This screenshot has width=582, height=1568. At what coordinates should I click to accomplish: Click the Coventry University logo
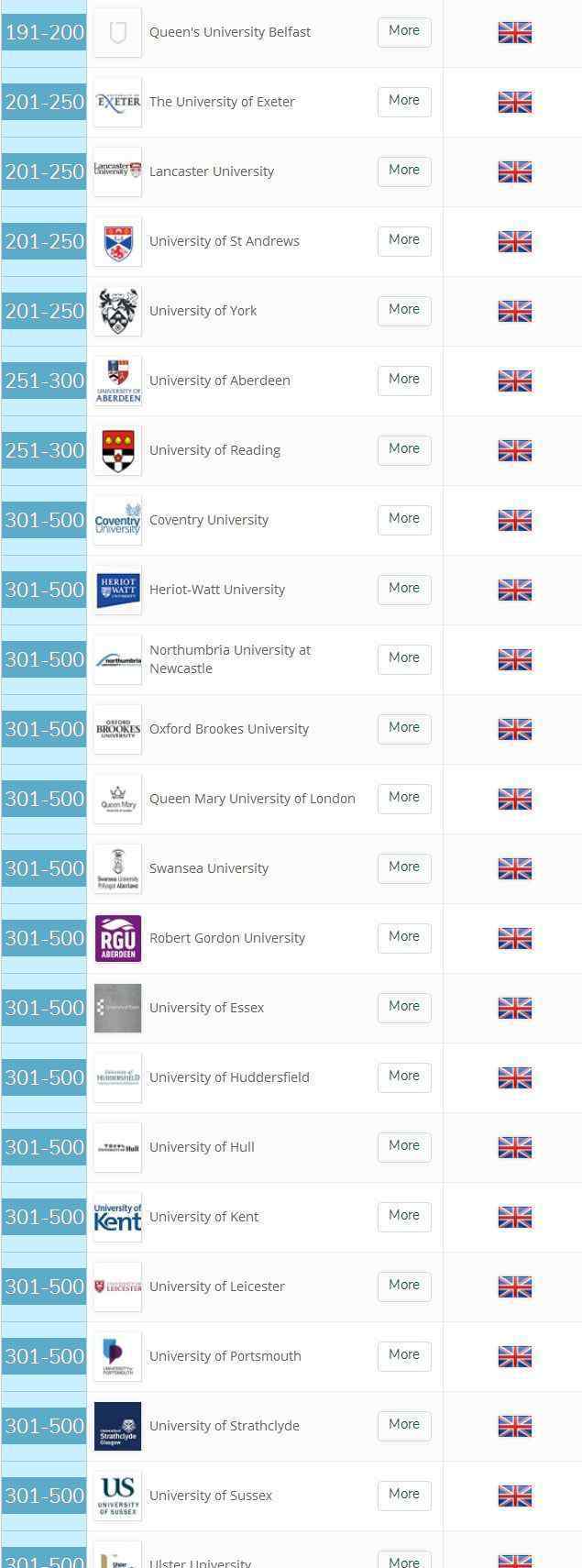coord(118,520)
